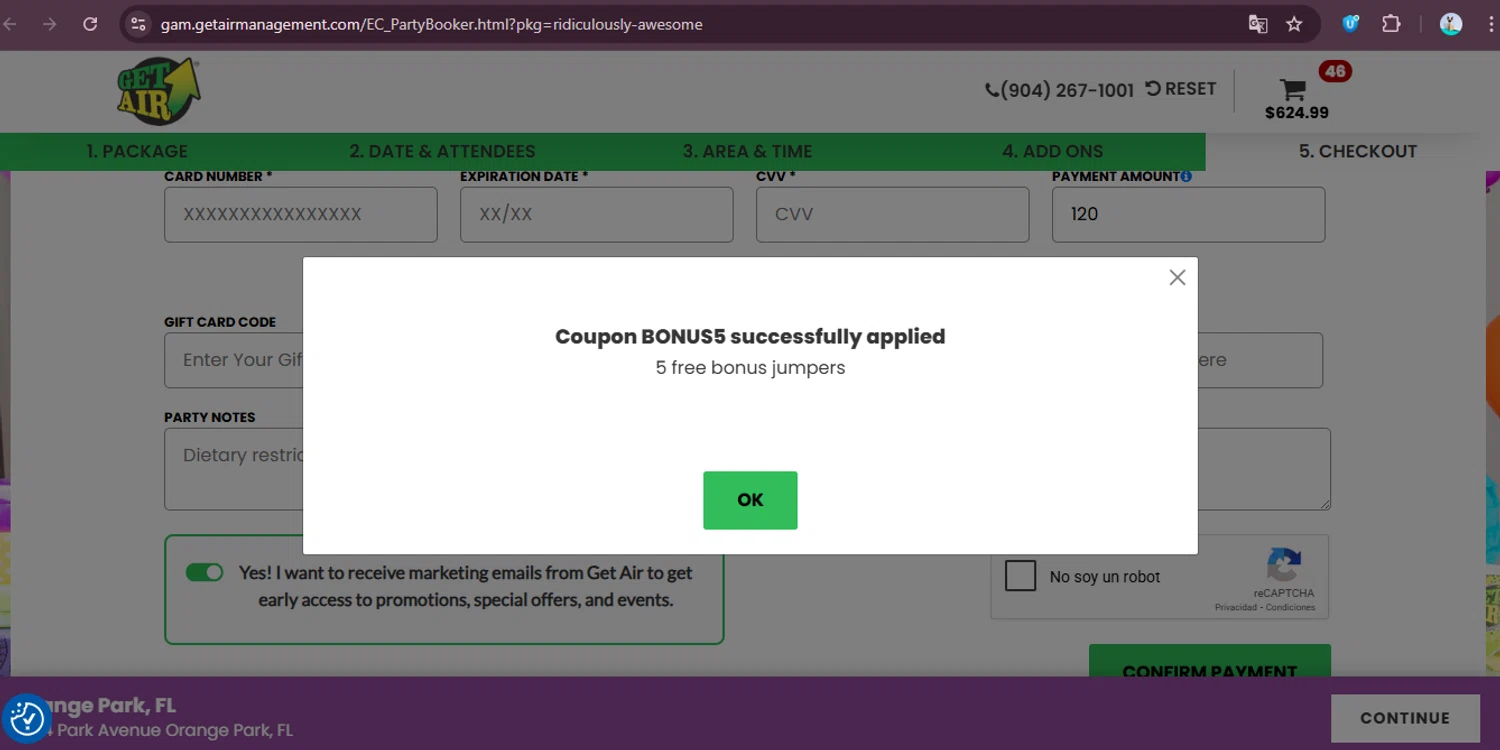Reload the browser page
The image size is (1500, 750).
click(90, 24)
